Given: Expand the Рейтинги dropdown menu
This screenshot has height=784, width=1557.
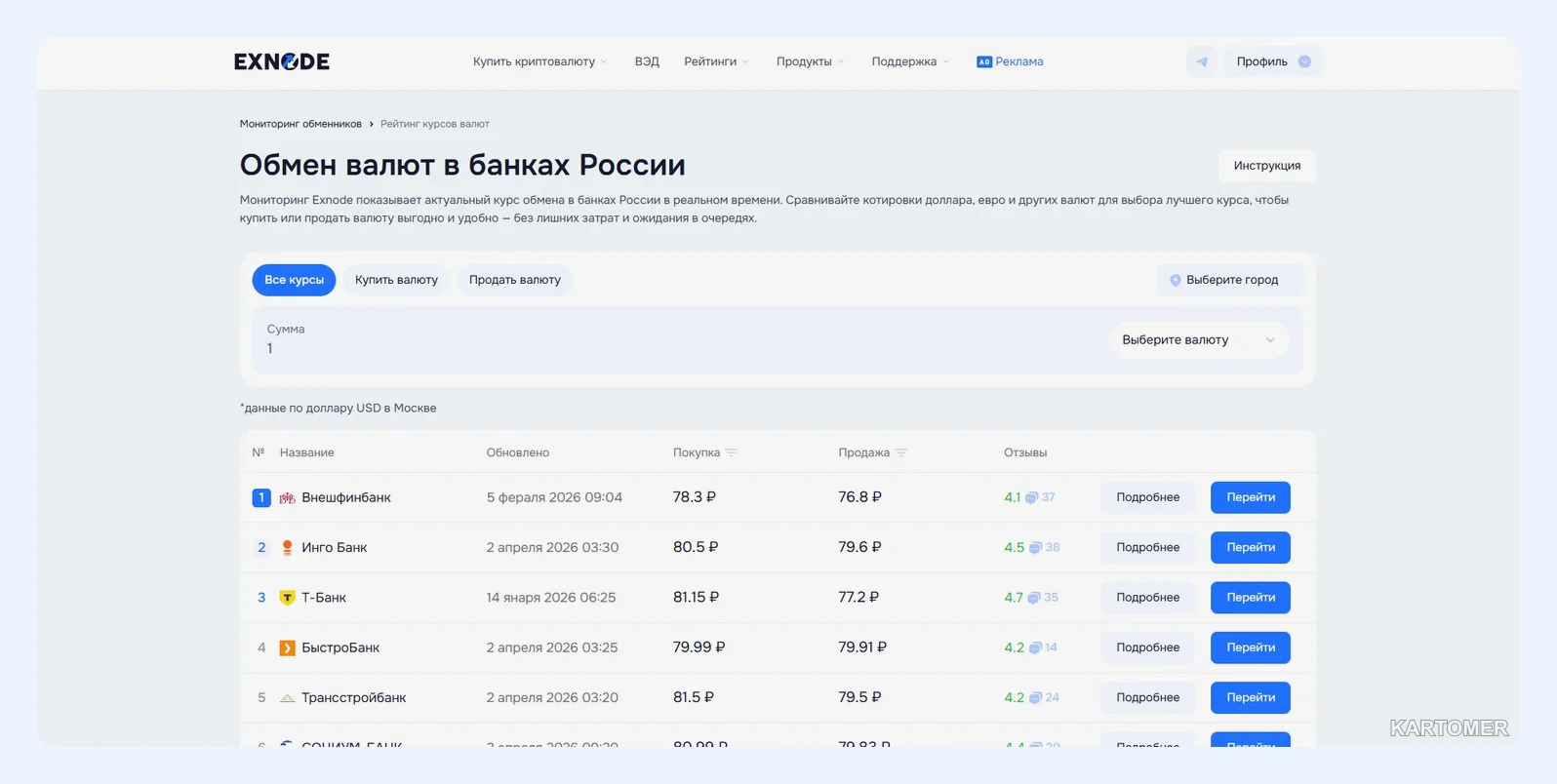Looking at the screenshot, I should coord(717,61).
